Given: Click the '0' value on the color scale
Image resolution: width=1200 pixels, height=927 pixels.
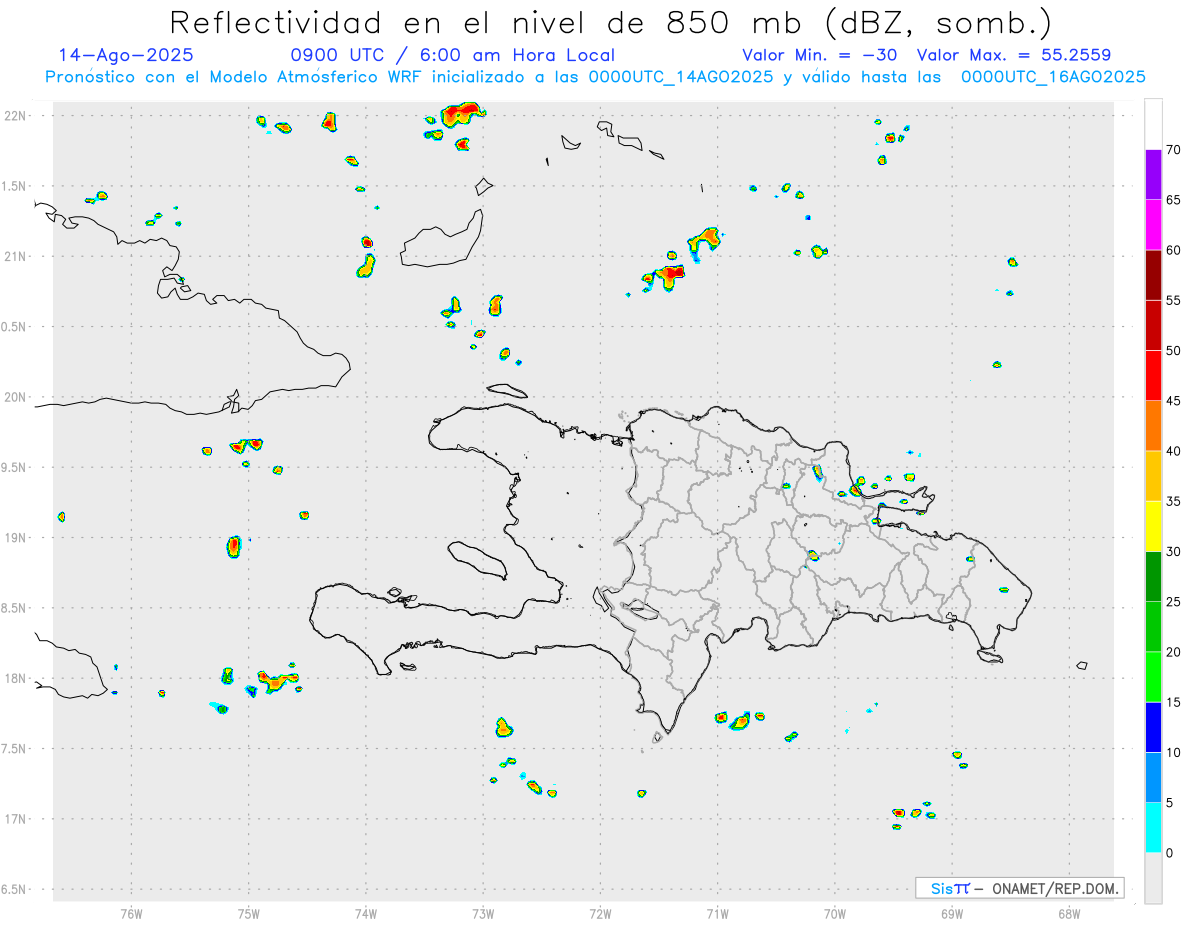Looking at the screenshot, I should [x=1169, y=853].
